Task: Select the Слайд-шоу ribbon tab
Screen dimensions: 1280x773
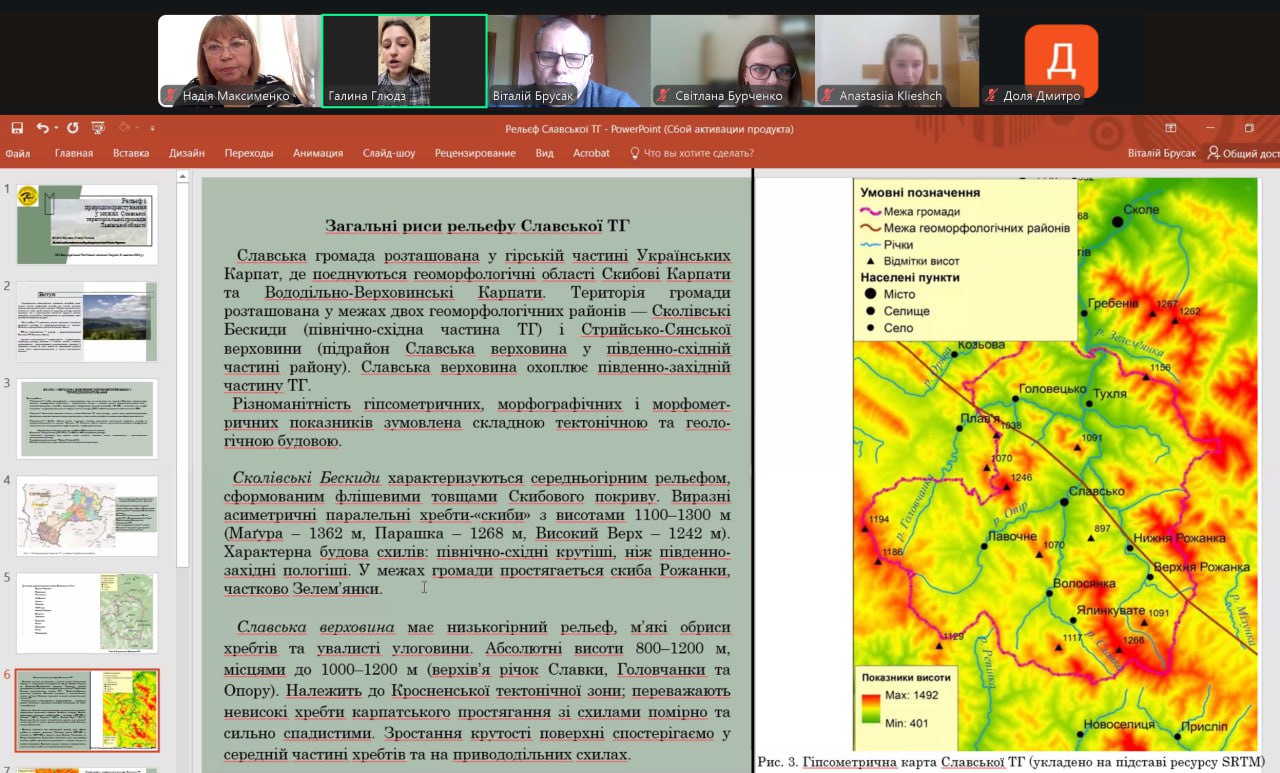Action: 389,153
